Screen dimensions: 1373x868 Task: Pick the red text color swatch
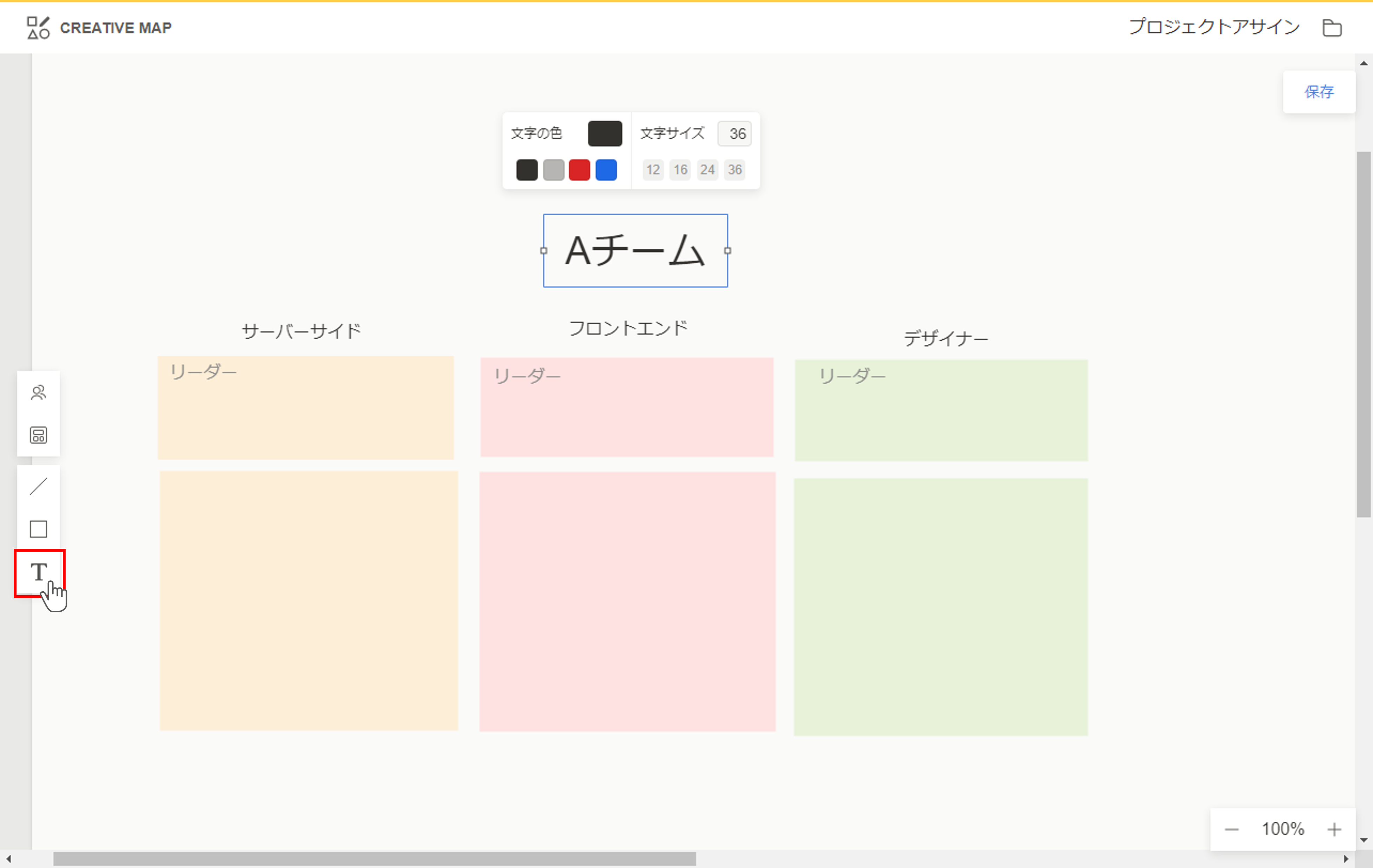(x=579, y=170)
